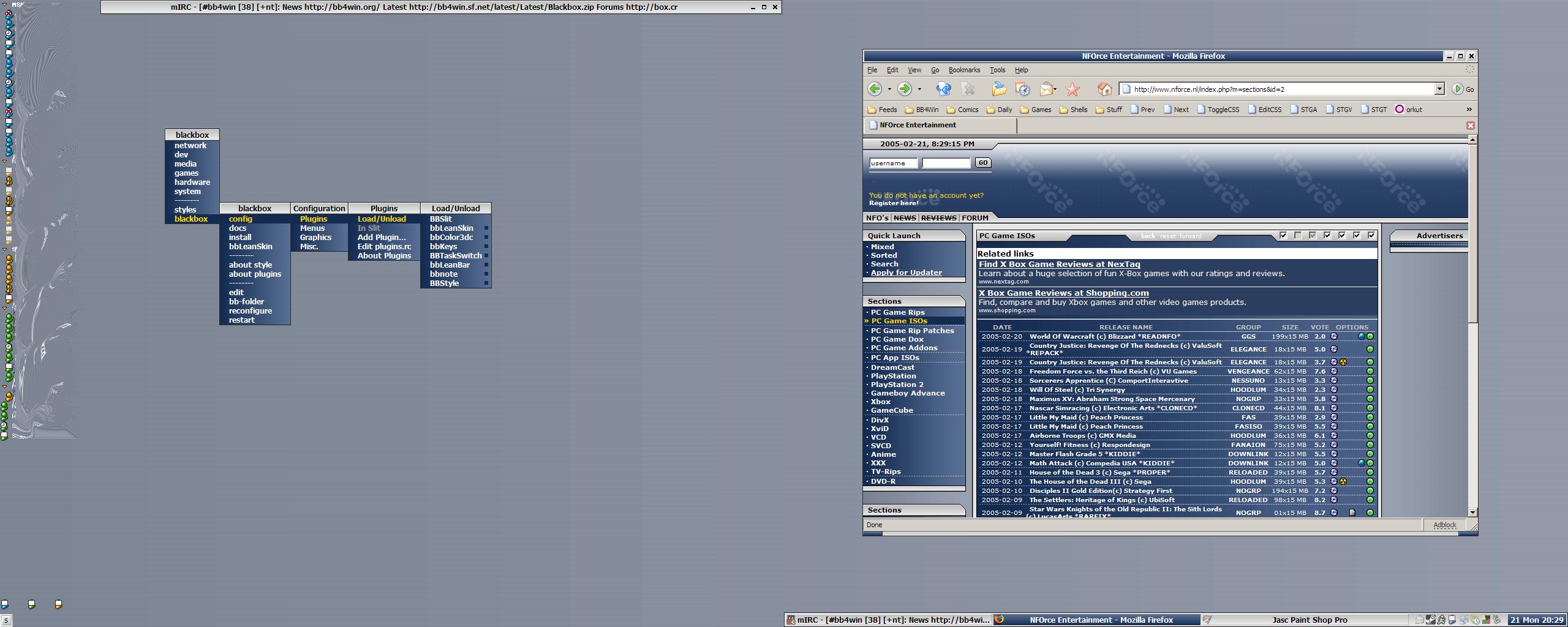Click the Adblock status bar entry
1568x627 pixels.
point(1444,525)
